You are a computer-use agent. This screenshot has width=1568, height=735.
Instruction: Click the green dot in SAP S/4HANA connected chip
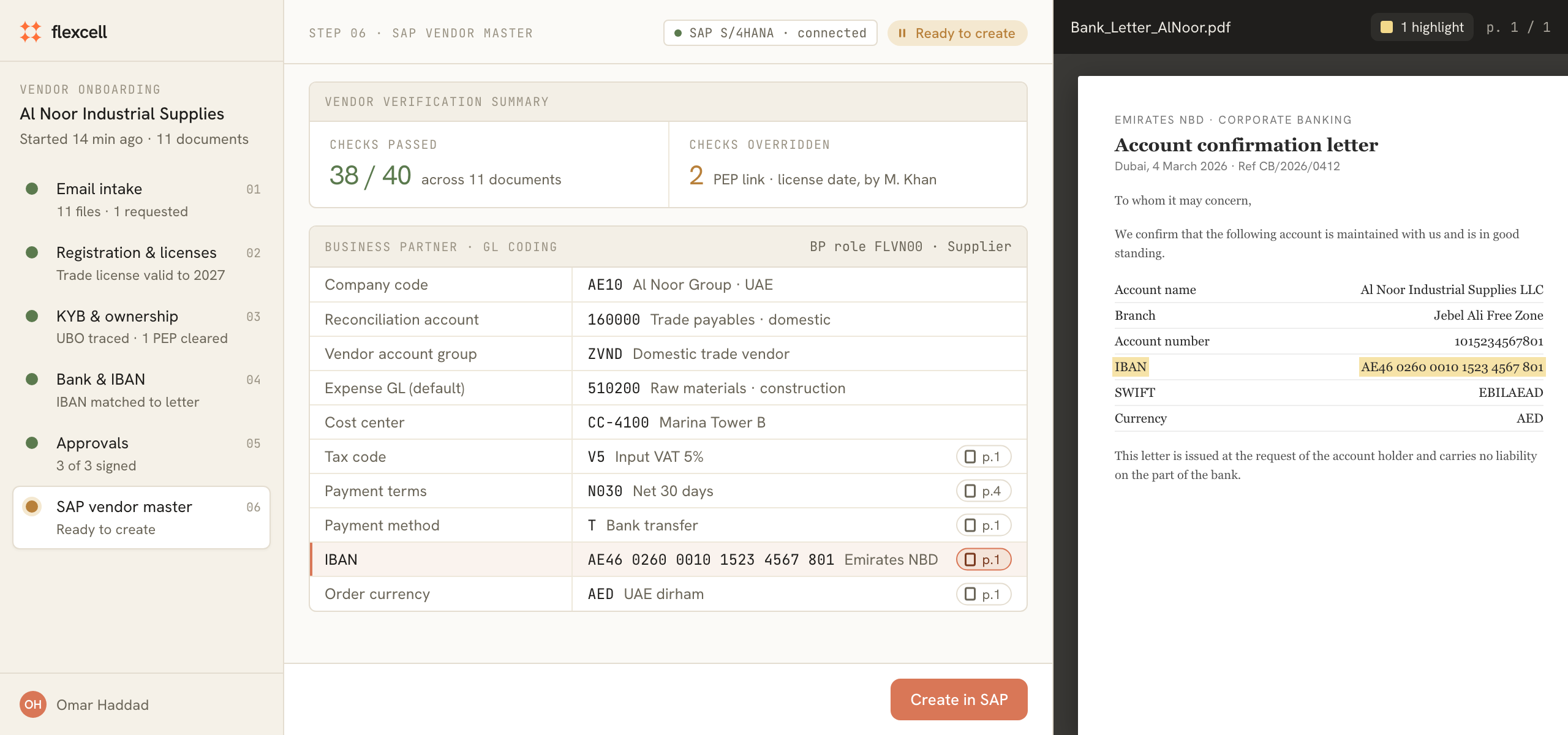pos(677,33)
